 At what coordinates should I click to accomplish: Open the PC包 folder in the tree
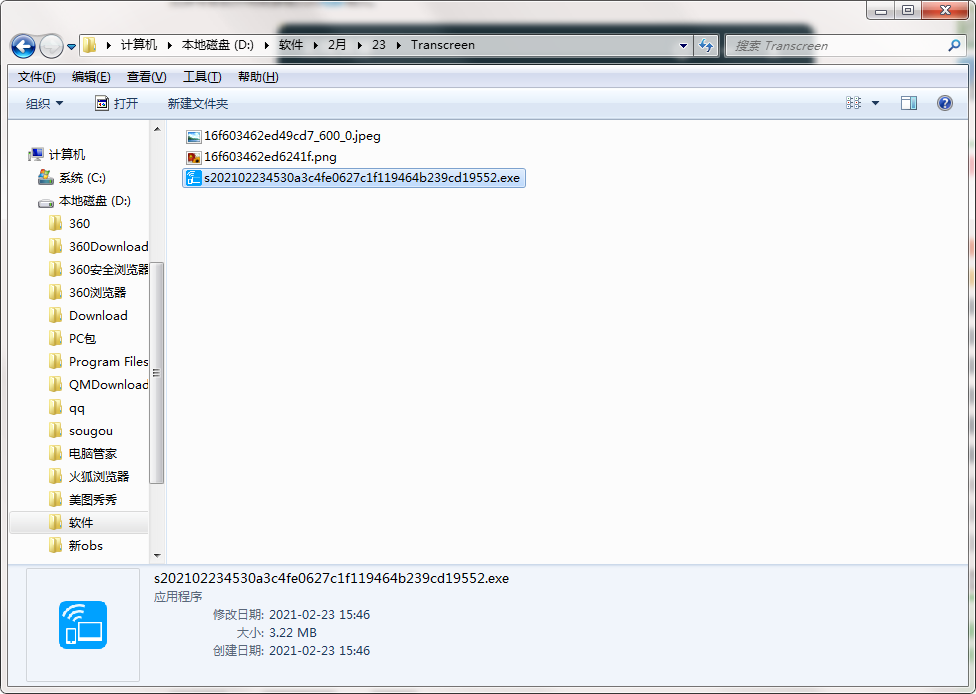82,339
